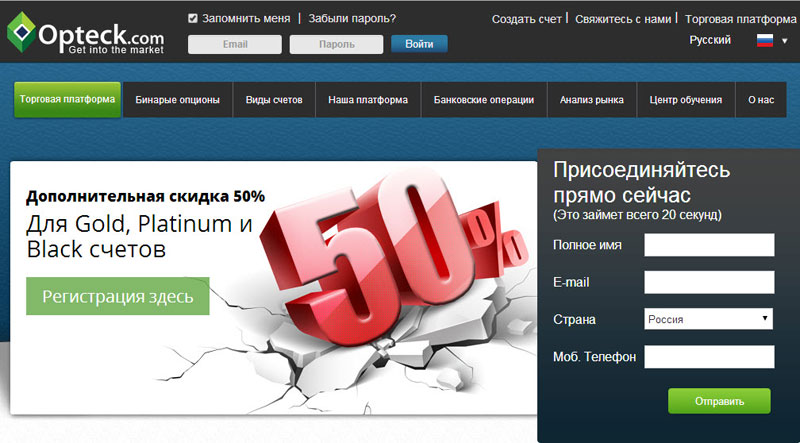The height and width of the screenshot is (443, 800).
Task: Open the Бинарые опционы menu
Action: (178, 100)
